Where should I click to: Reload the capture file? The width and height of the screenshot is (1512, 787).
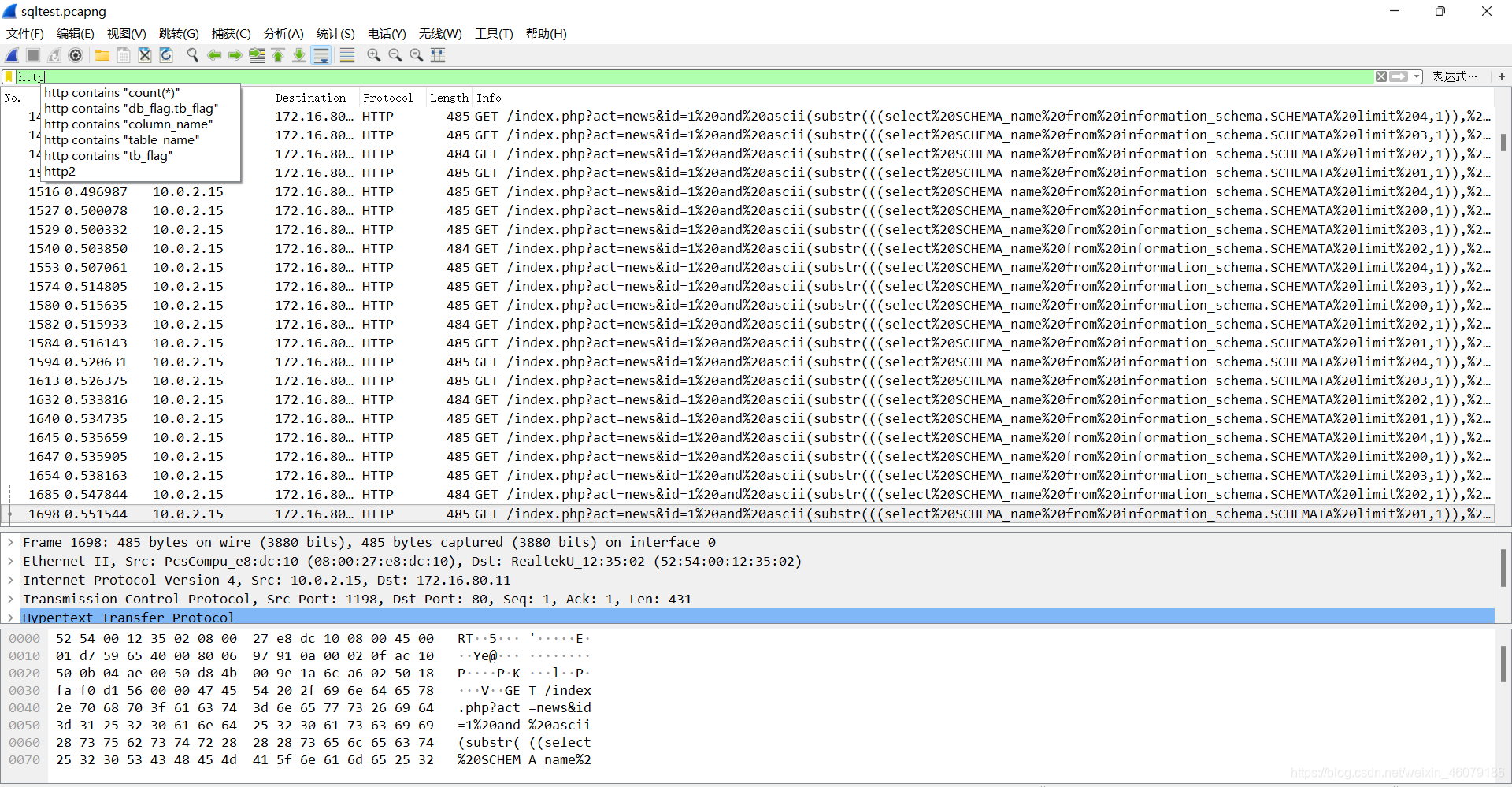(x=166, y=55)
